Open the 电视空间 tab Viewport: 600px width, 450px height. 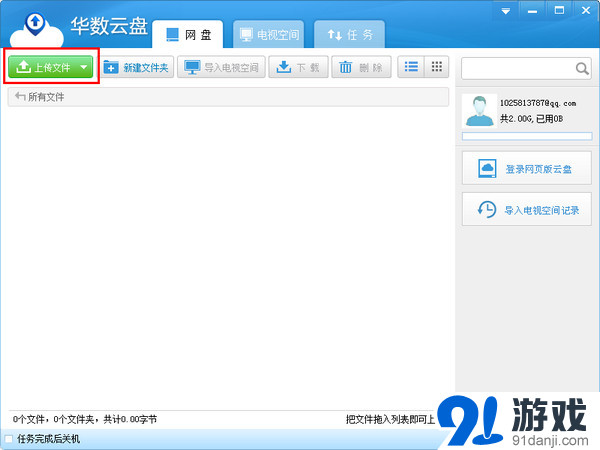coord(269,34)
